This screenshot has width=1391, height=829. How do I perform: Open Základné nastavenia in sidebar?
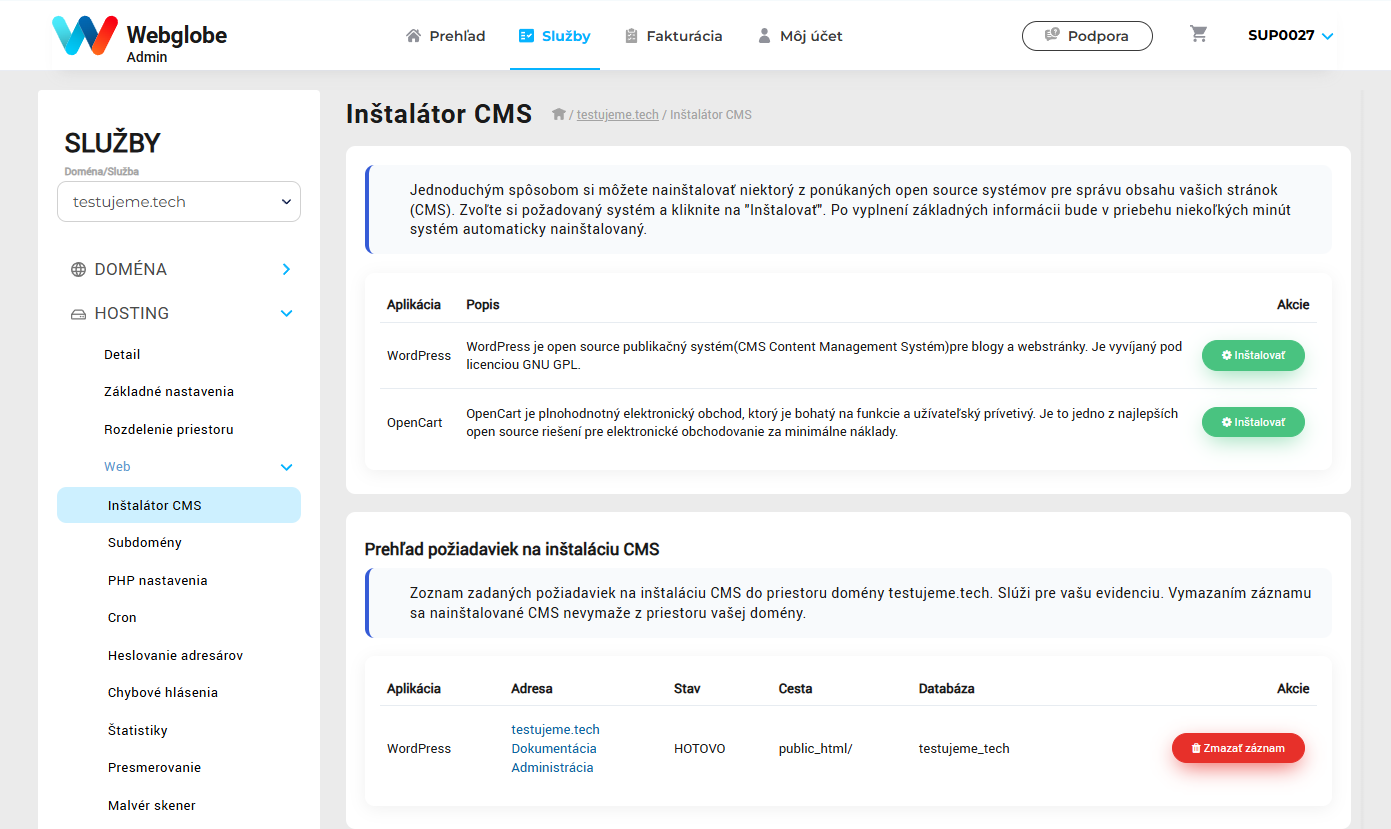[x=169, y=391]
